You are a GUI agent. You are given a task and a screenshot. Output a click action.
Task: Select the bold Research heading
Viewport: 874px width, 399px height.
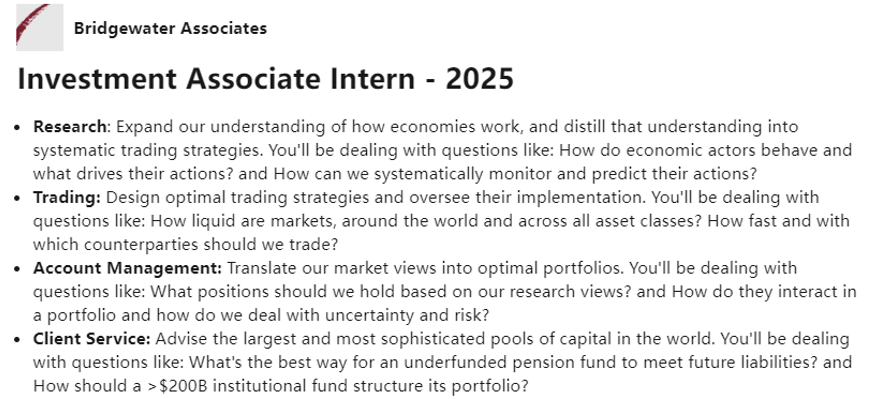[x=69, y=127]
